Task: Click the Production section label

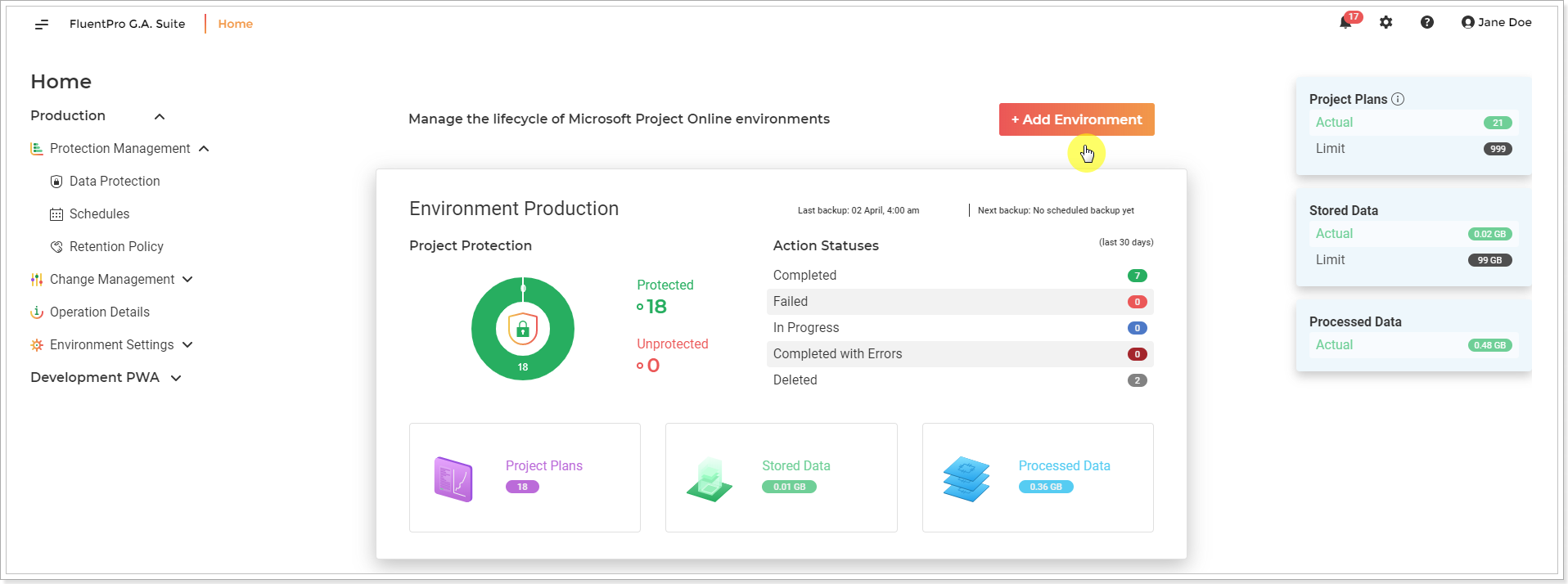Action: pyautogui.click(x=68, y=116)
